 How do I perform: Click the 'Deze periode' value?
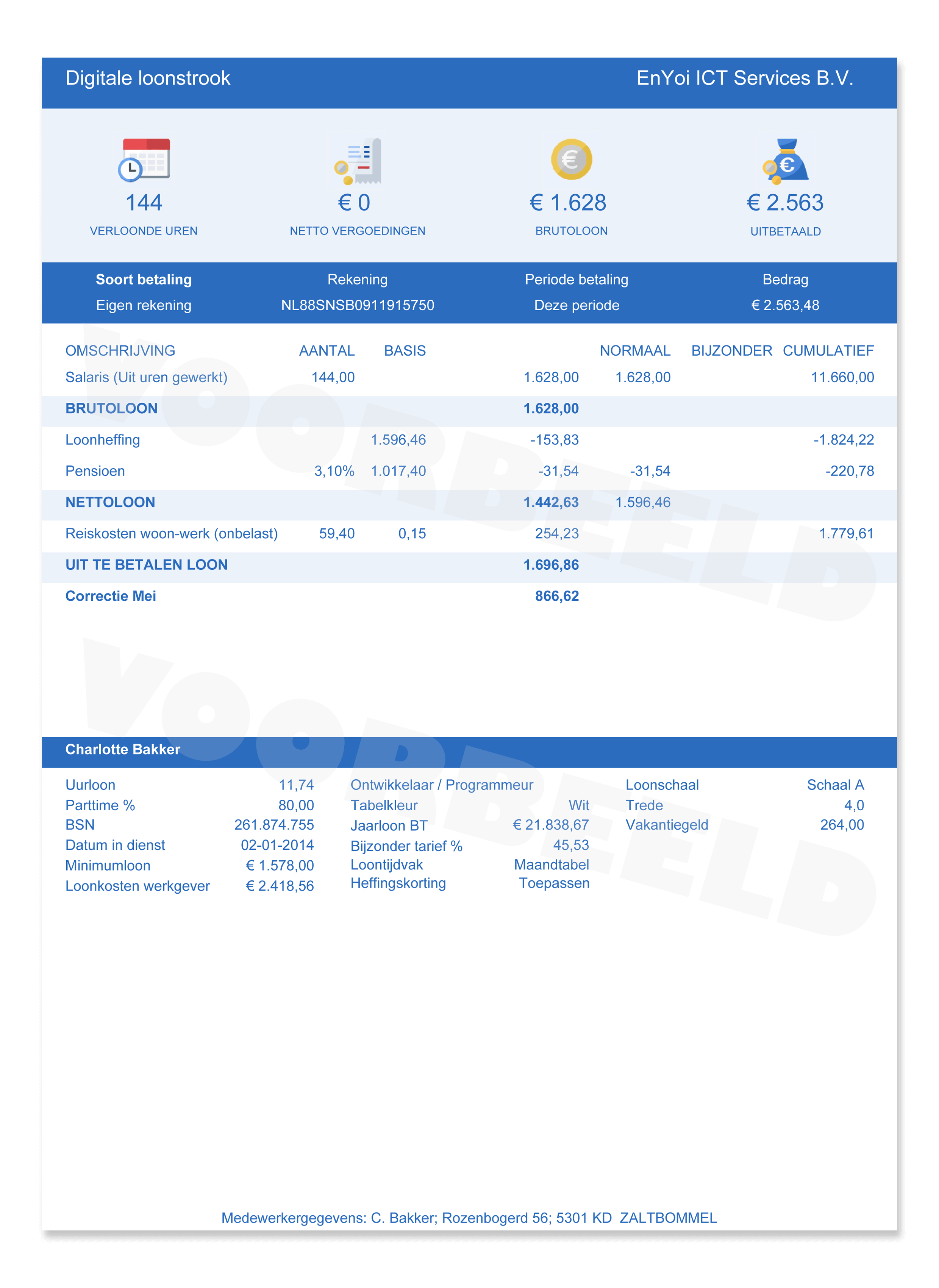577,305
